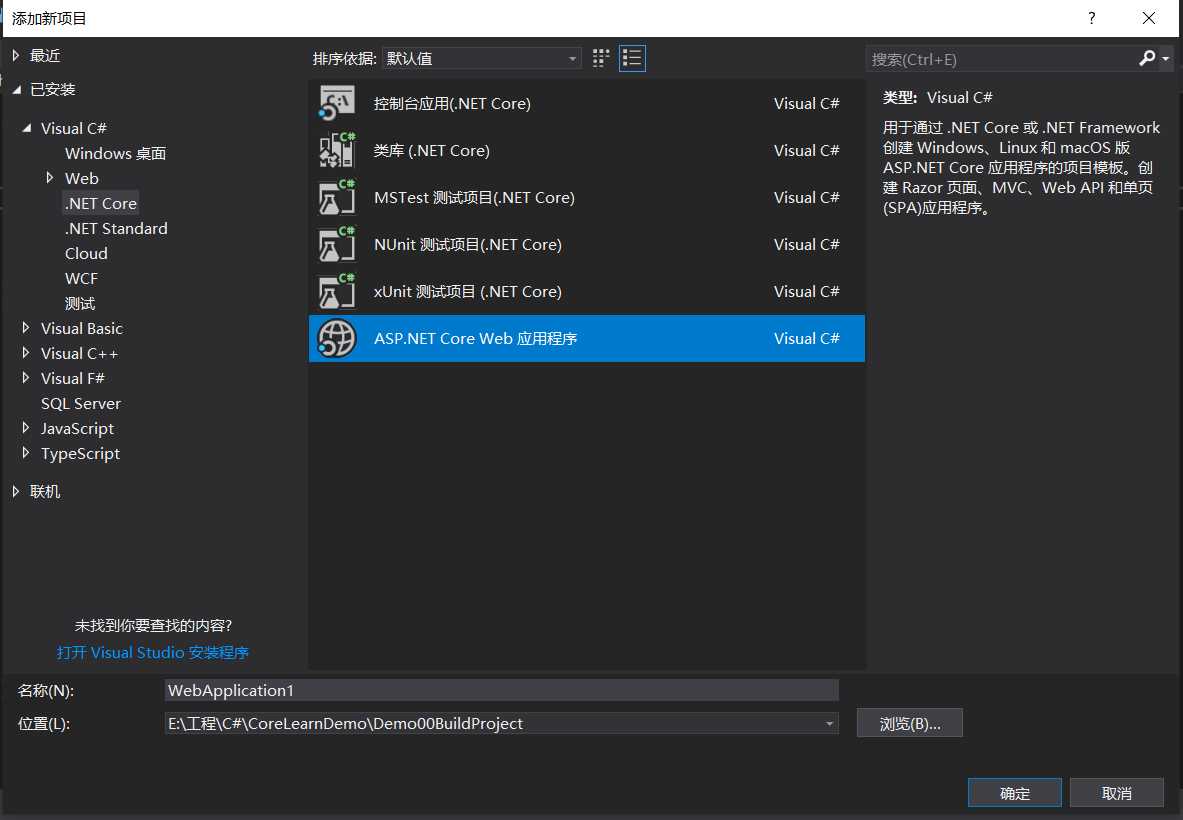Close the 添加新项目 dialog
Screen dimensions: 1183x820
coord(1148,18)
